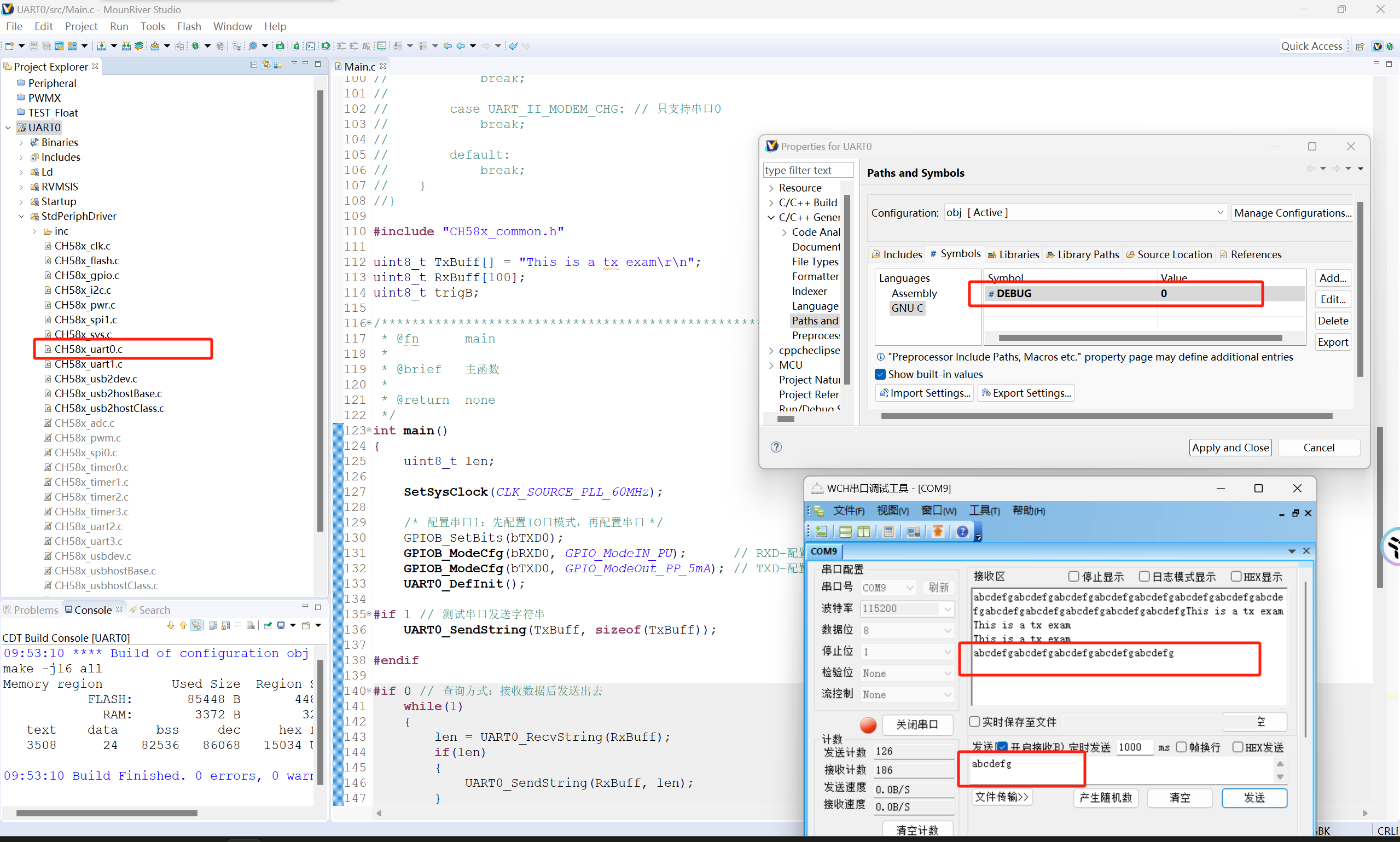Collapse the StdPeriphDriver folder

[x=21, y=216]
